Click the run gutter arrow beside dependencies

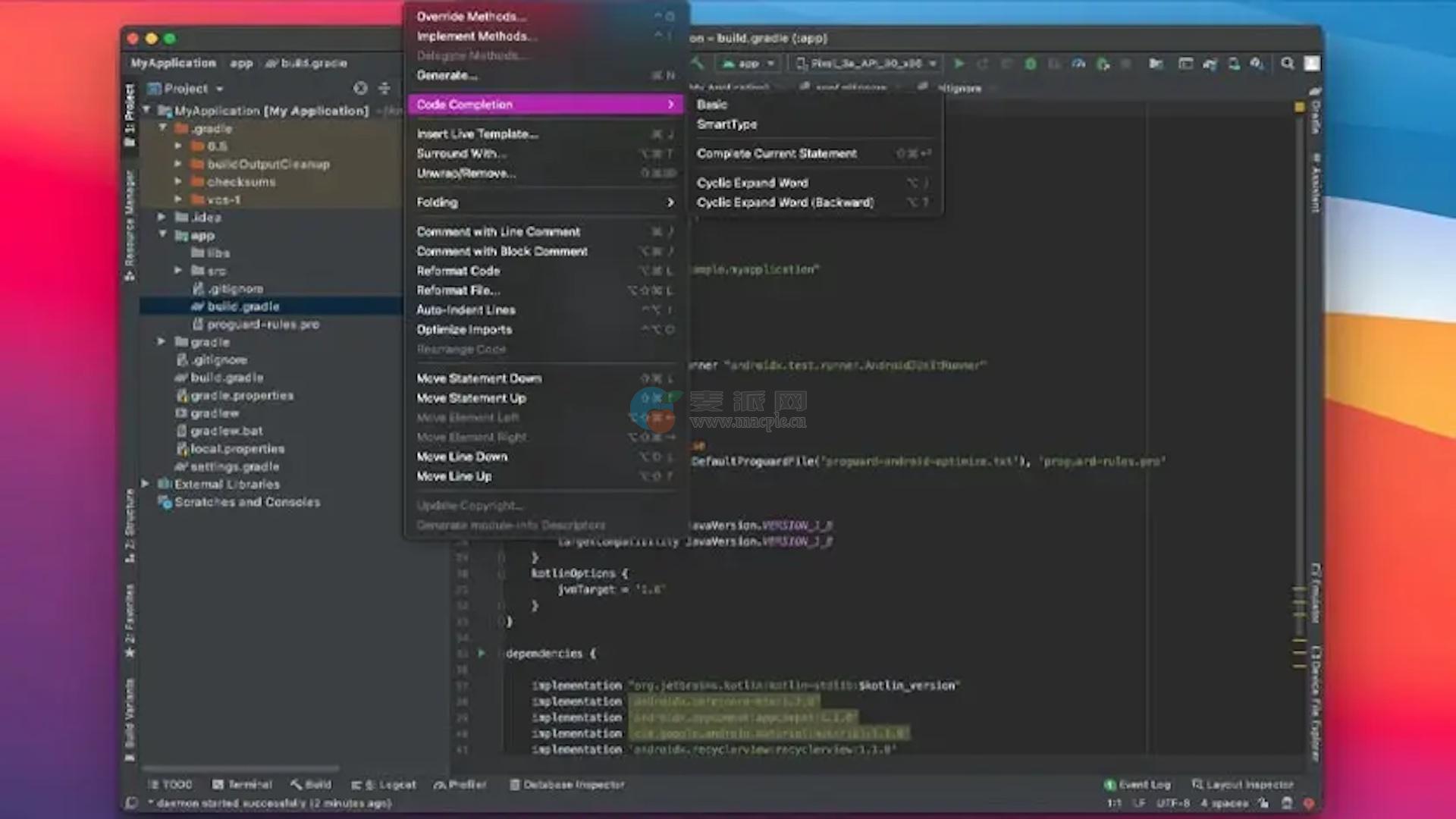482,653
